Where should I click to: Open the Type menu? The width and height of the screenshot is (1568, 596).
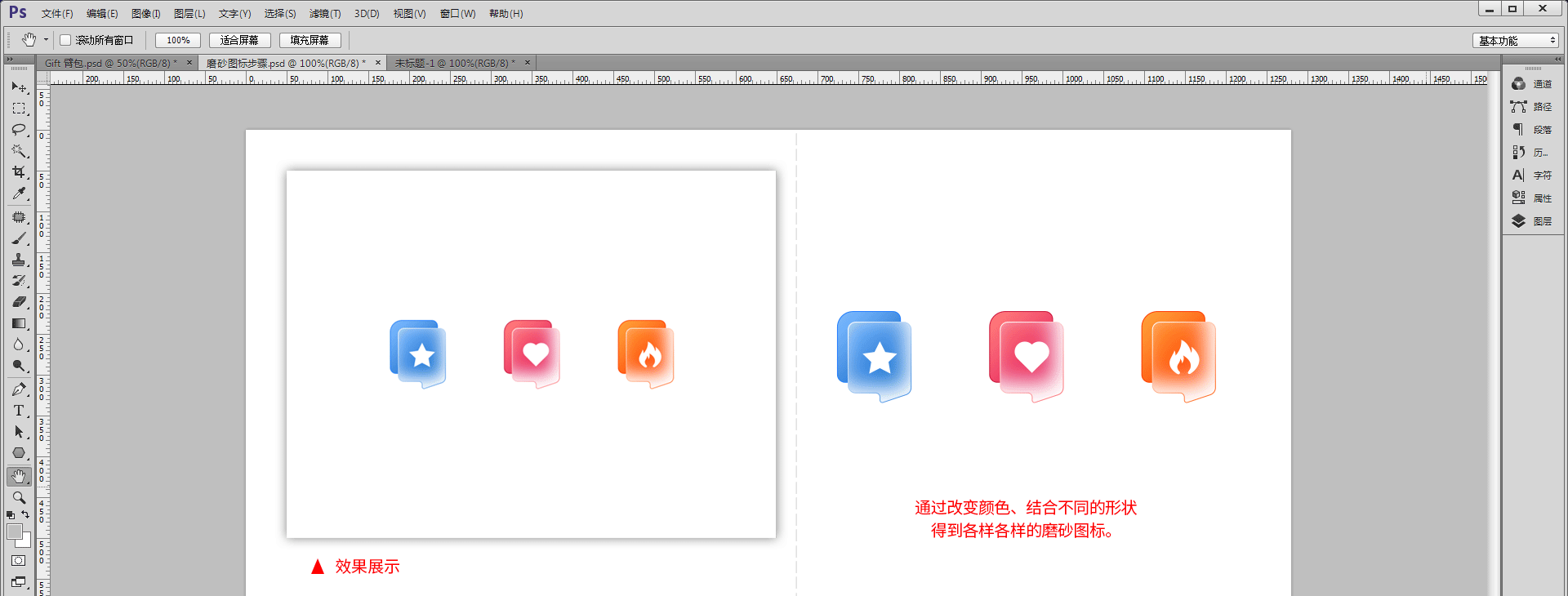(234, 14)
